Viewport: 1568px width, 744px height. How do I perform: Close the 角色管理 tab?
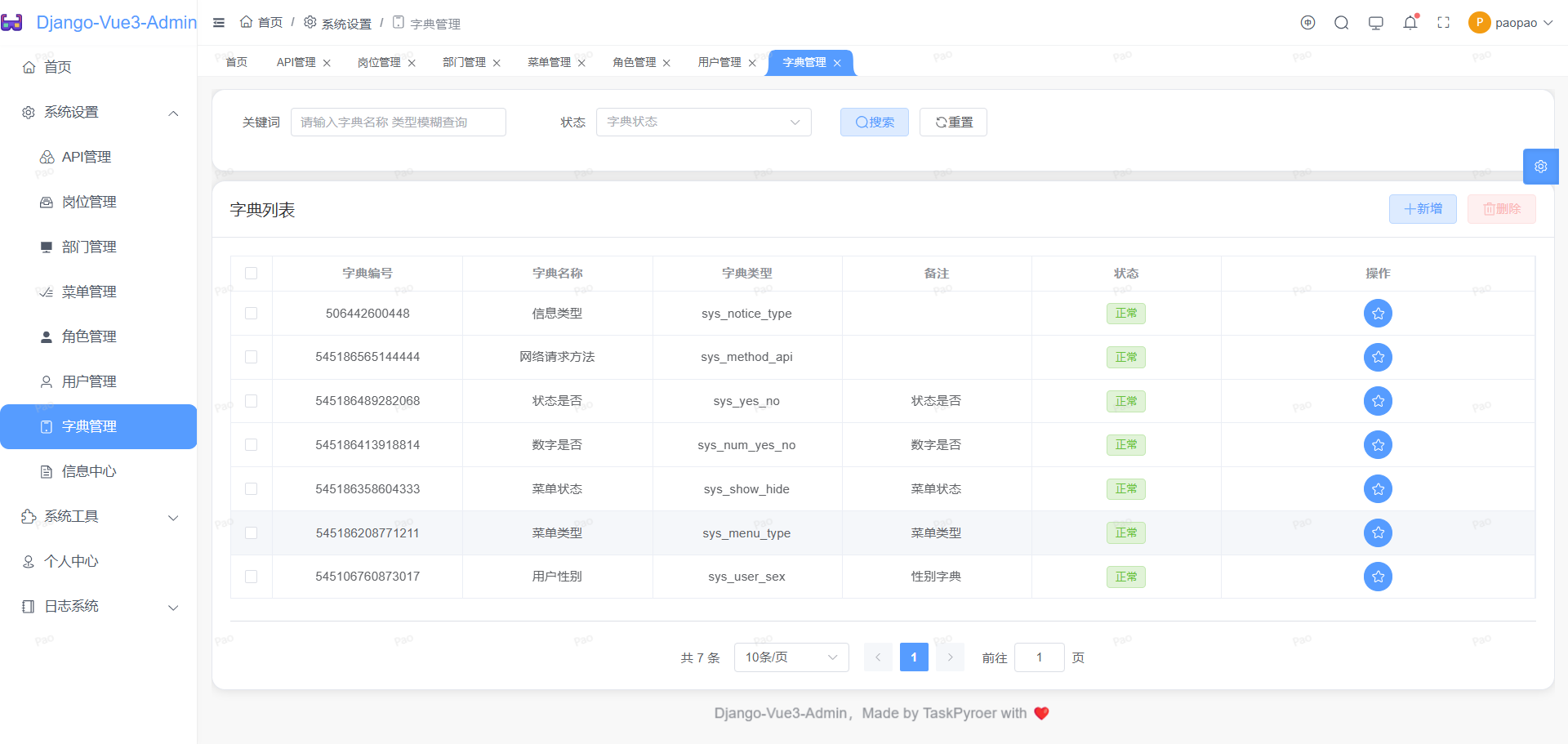[666, 63]
